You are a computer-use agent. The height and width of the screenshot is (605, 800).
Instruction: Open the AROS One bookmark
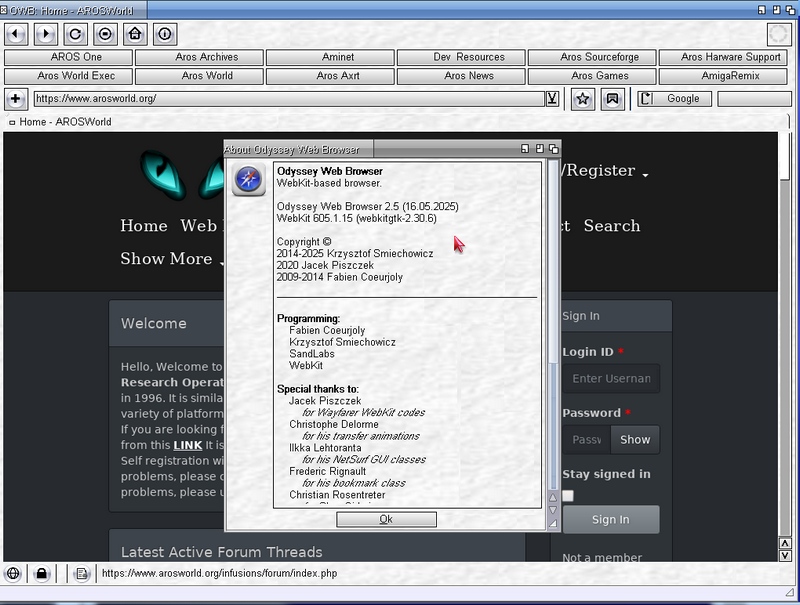68,57
